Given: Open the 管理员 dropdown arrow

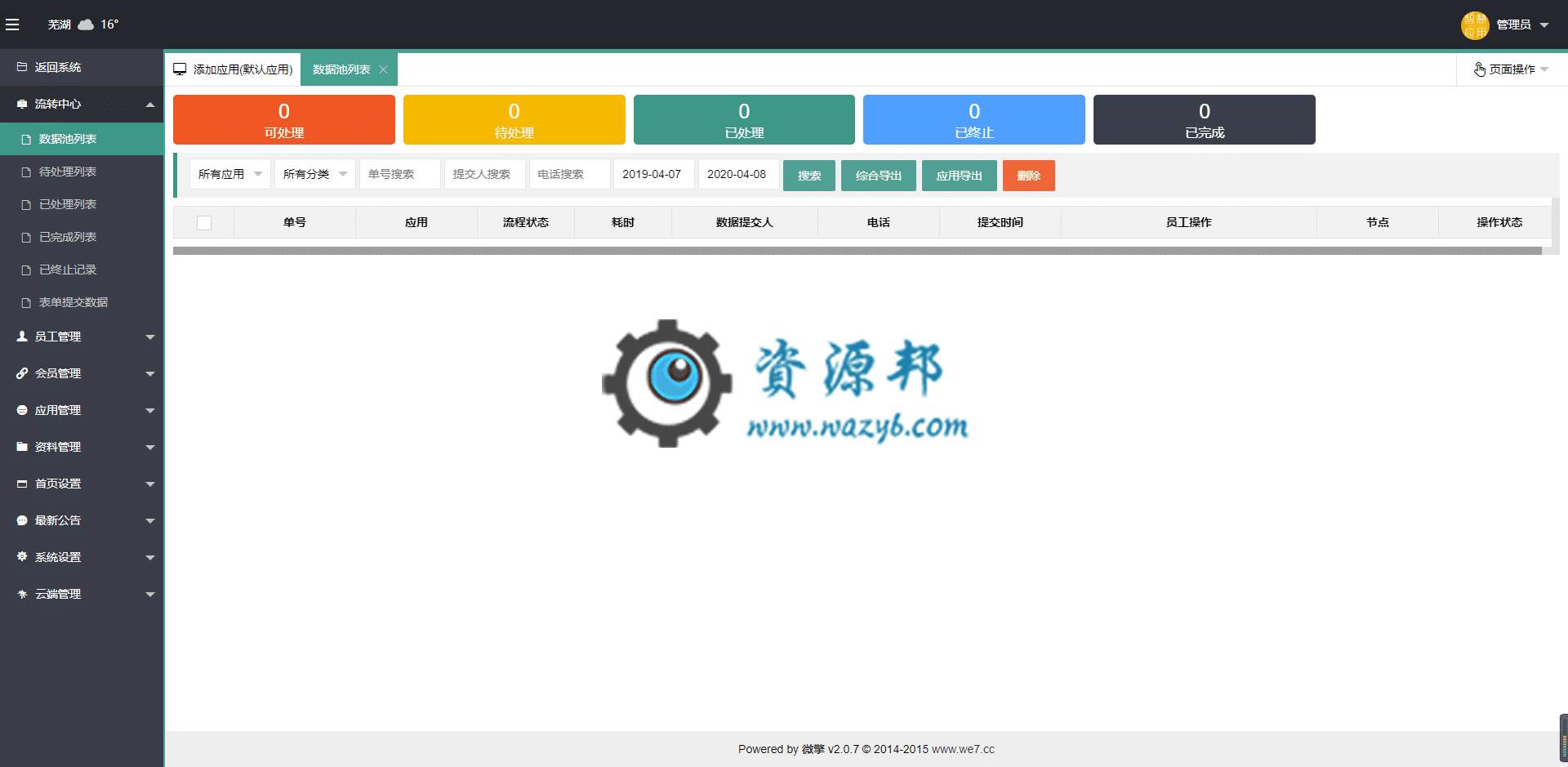Looking at the screenshot, I should (1544, 25).
